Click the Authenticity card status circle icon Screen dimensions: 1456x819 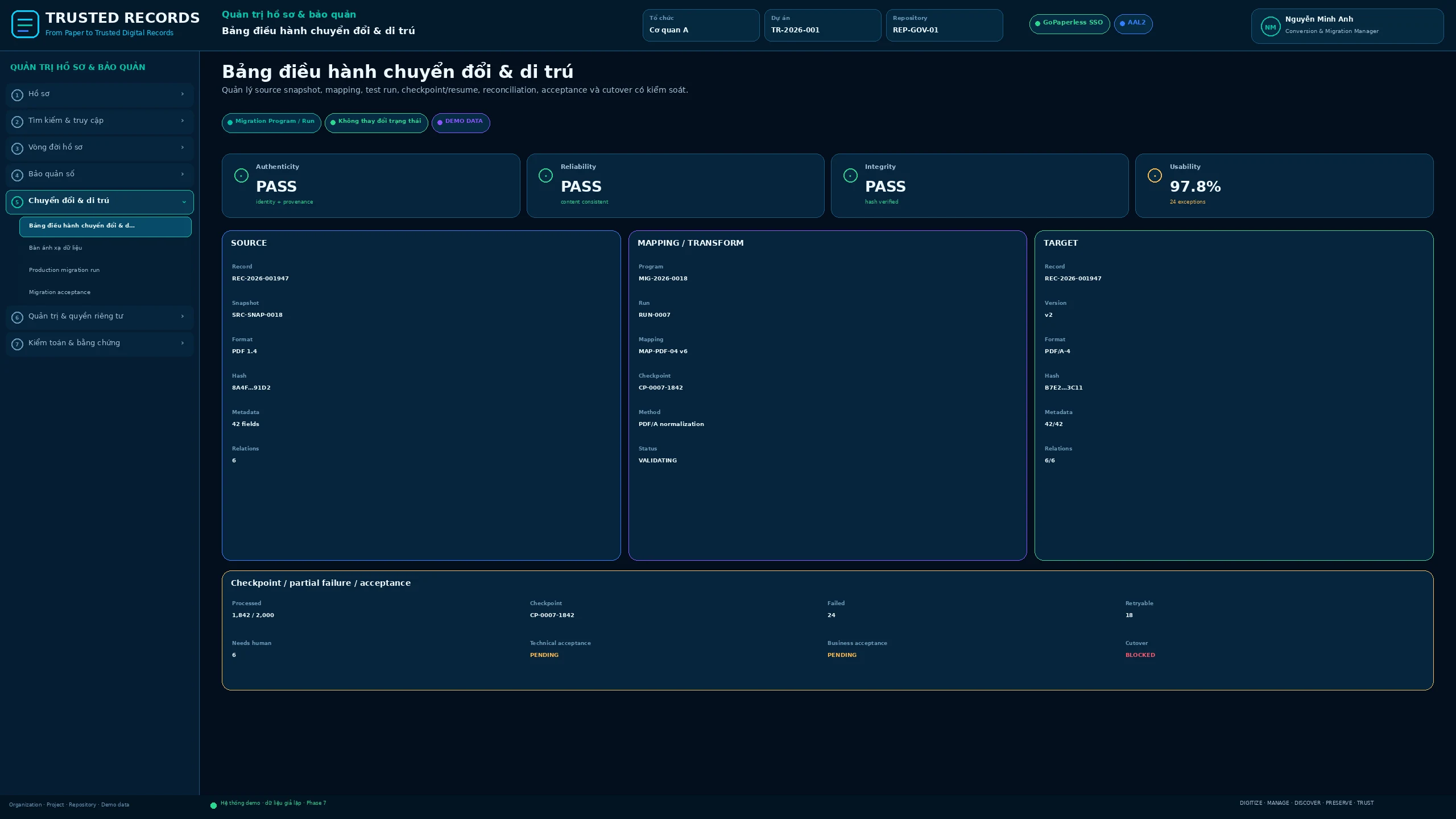click(241, 176)
